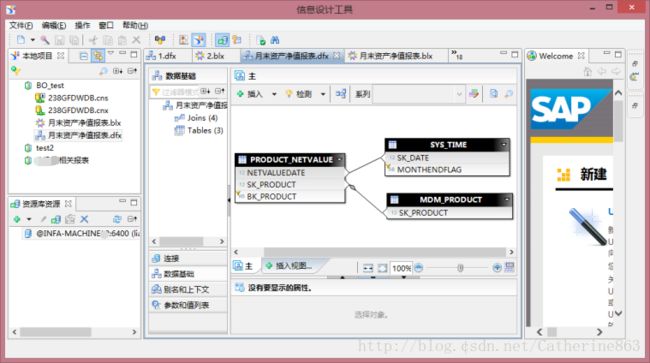Viewport: 650px width, 363px height.
Task: Select the NETVALUEDATE column
Action: coord(276,172)
